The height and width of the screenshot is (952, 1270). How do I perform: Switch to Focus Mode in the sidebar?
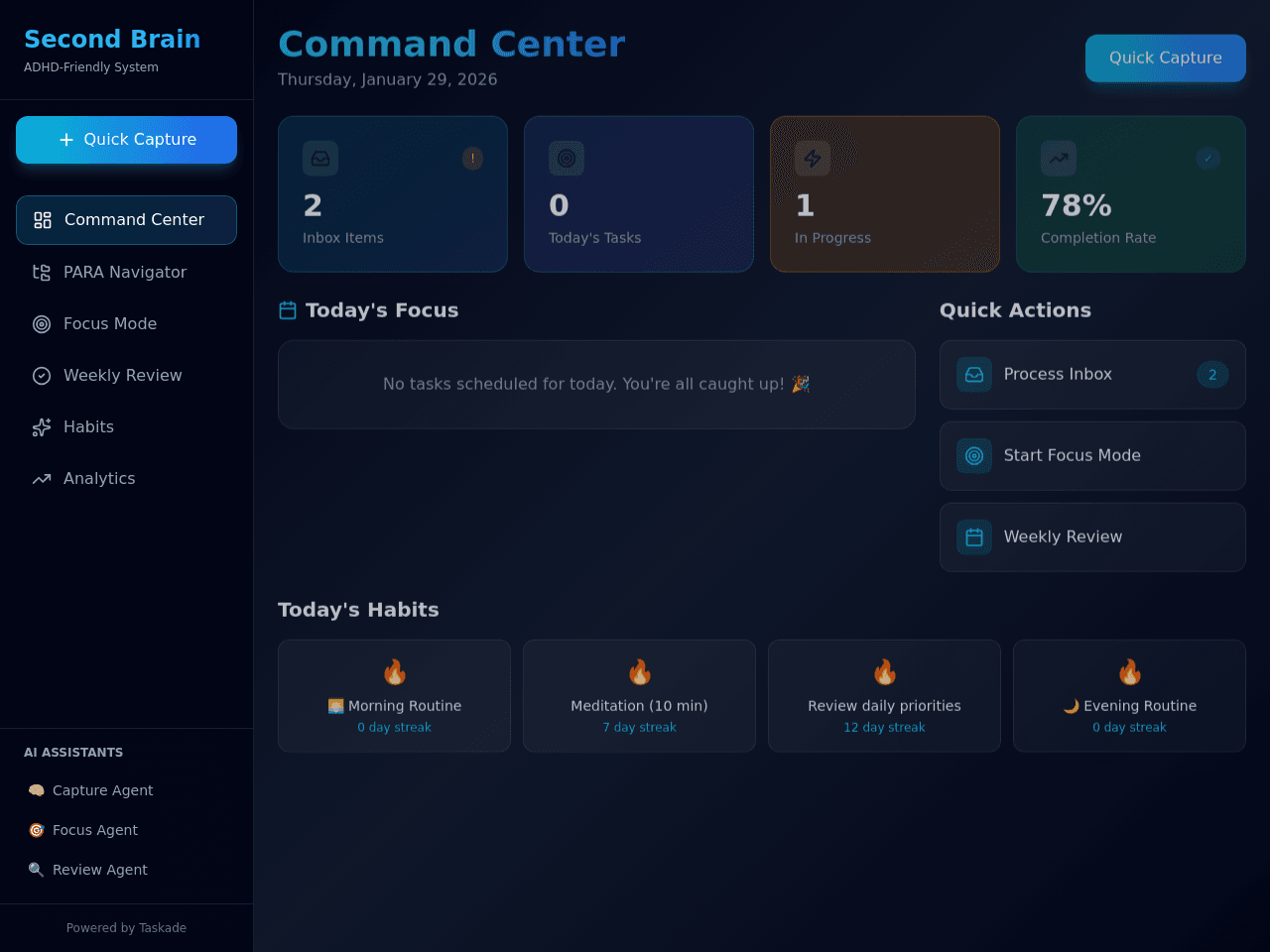[126, 323]
